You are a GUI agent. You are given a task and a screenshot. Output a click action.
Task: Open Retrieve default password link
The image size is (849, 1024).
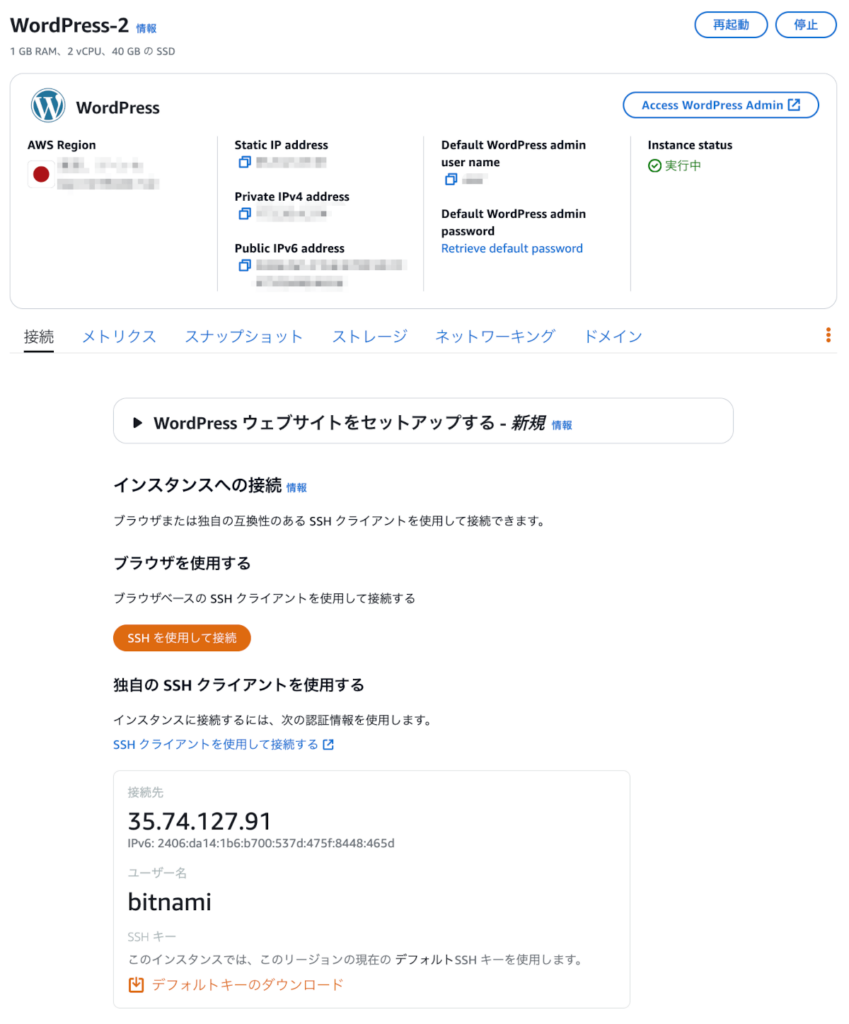[x=512, y=248]
